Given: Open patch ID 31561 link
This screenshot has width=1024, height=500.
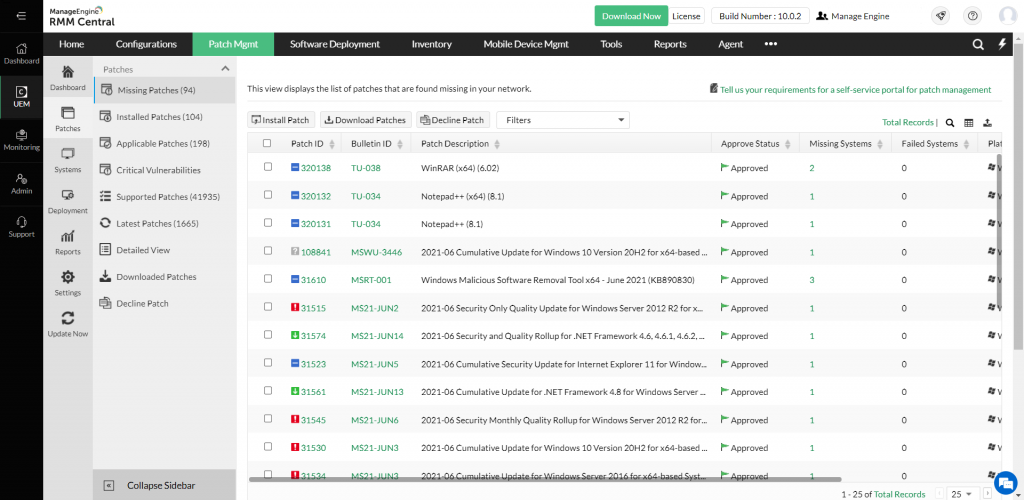Looking at the screenshot, I should click(313, 392).
